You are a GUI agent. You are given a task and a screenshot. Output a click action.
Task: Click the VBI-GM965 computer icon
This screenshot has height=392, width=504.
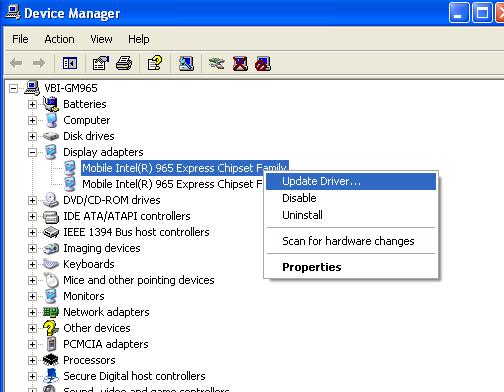click(32, 88)
